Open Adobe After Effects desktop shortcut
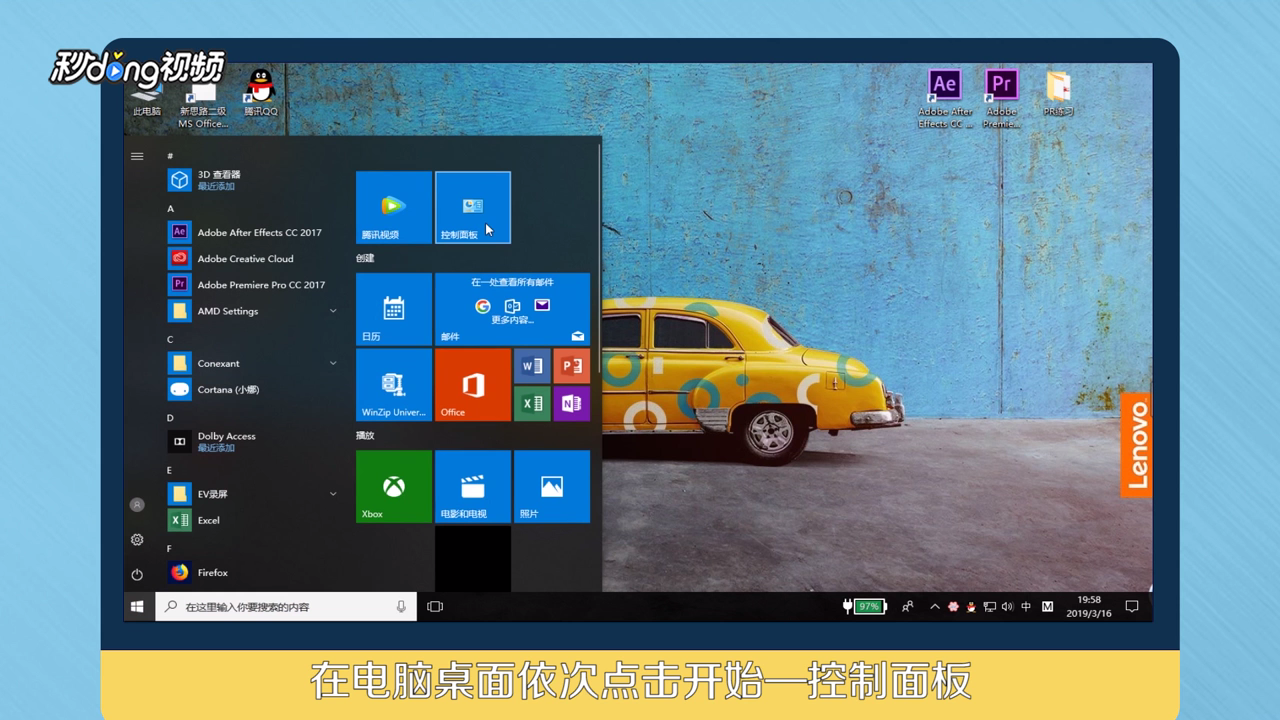 945,99
